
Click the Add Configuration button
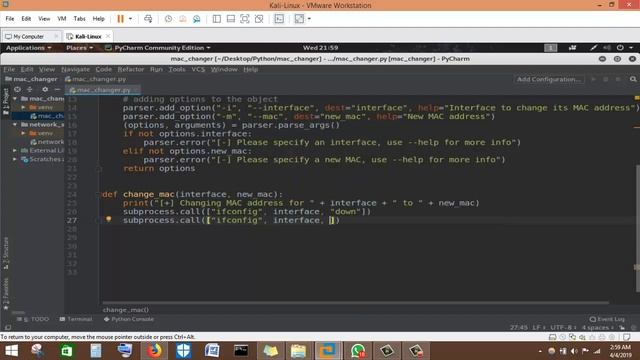(x=549, y=79)
